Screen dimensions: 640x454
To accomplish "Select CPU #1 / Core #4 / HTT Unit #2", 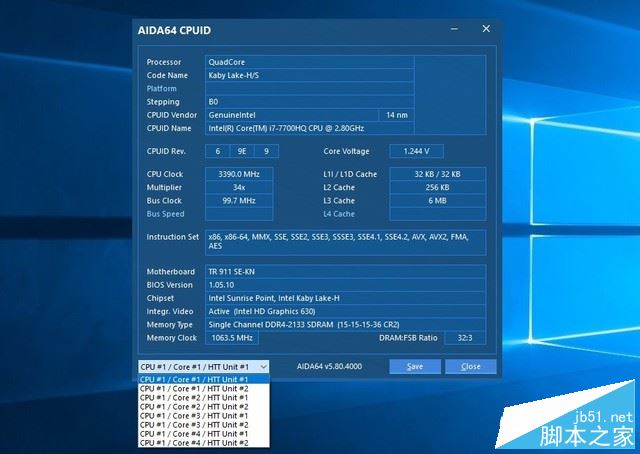I will (x=204, y=443).
